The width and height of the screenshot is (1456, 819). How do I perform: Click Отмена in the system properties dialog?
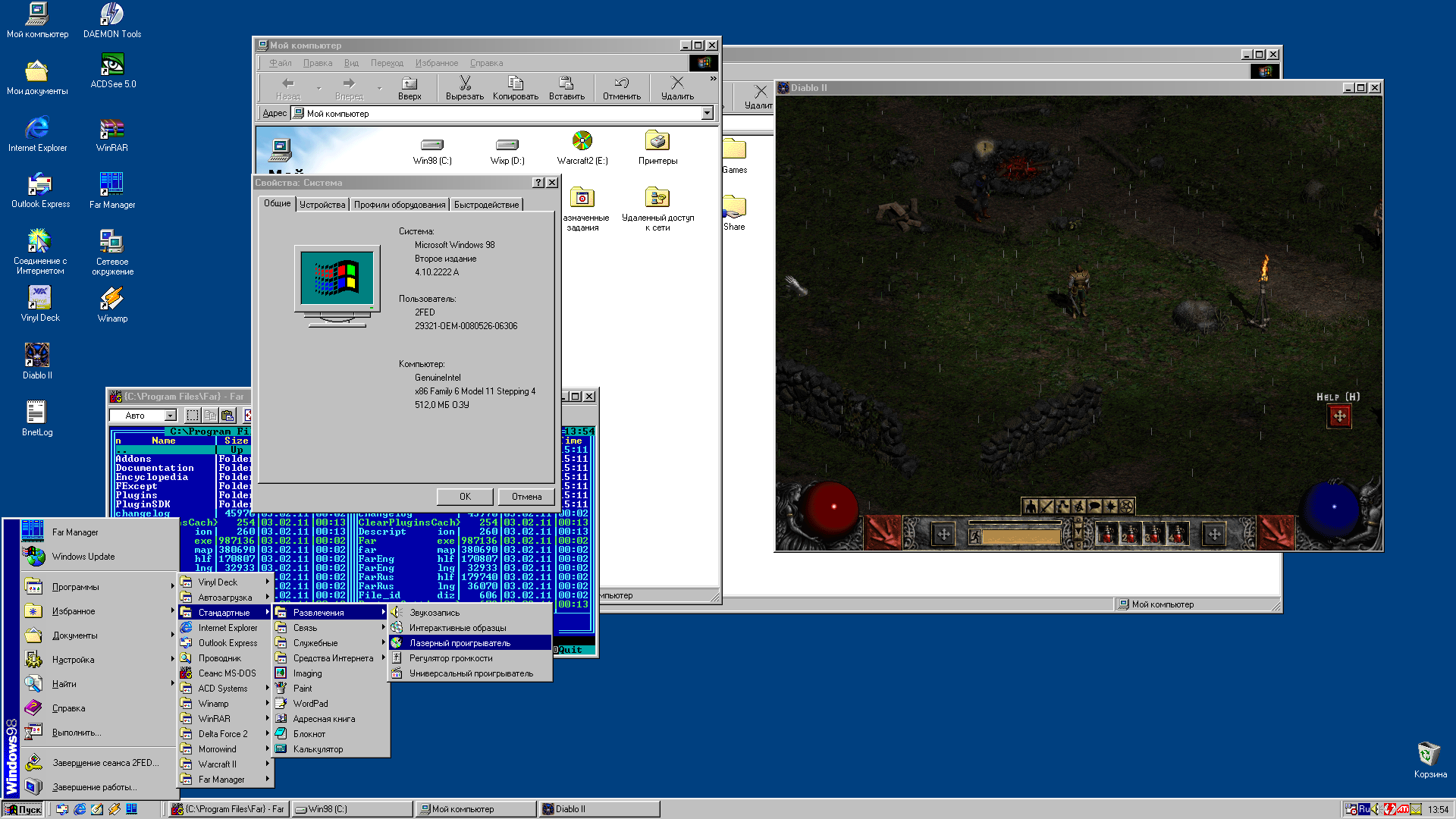[x=526, y=497]
